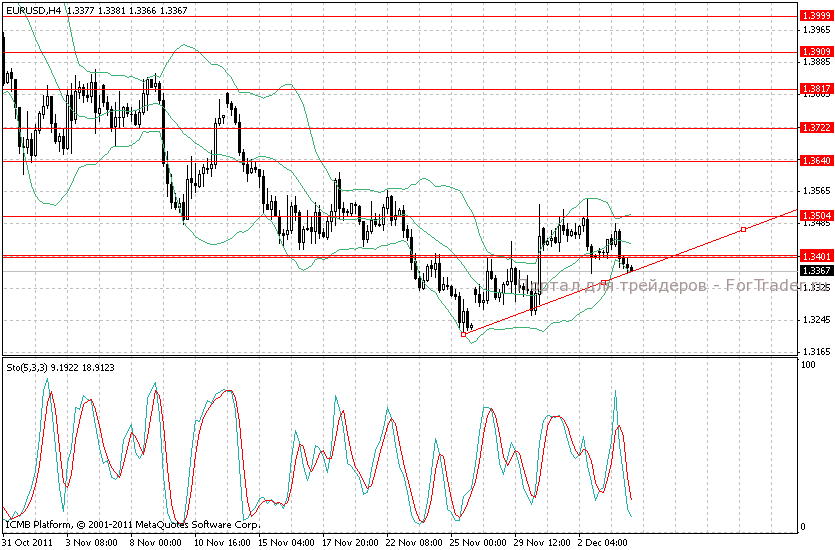The image size is (835, 550).
Task: Select the 1.3909 red price label
Action: (817, 52)
